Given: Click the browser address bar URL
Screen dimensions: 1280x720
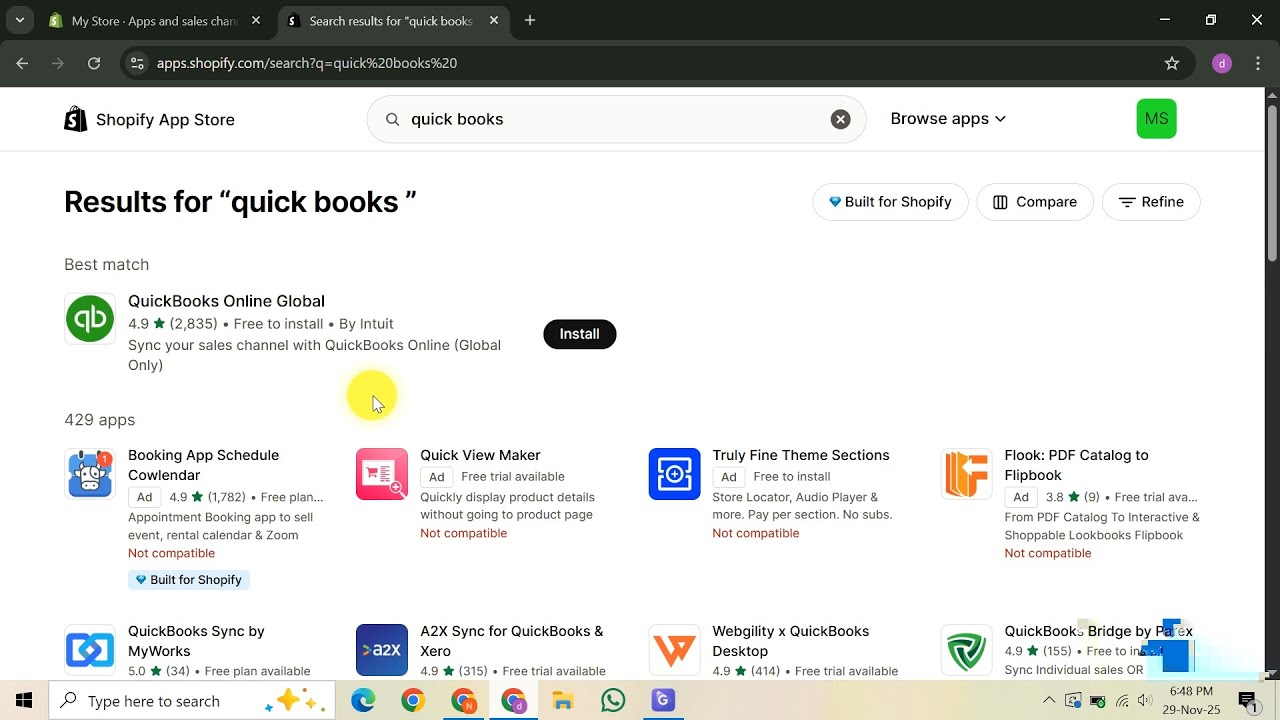Looking at the screenshot, I should click(307, 63).
